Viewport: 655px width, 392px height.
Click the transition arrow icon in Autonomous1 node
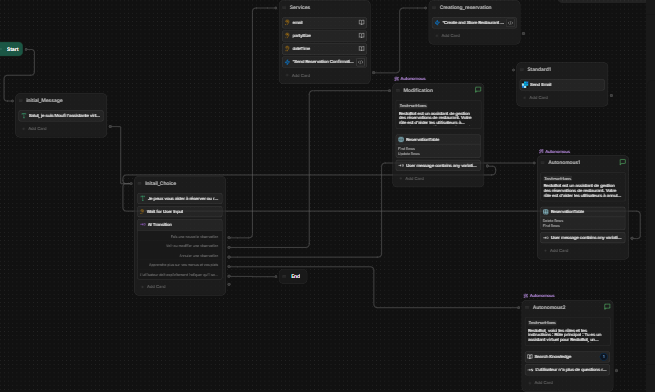point(546,237)
